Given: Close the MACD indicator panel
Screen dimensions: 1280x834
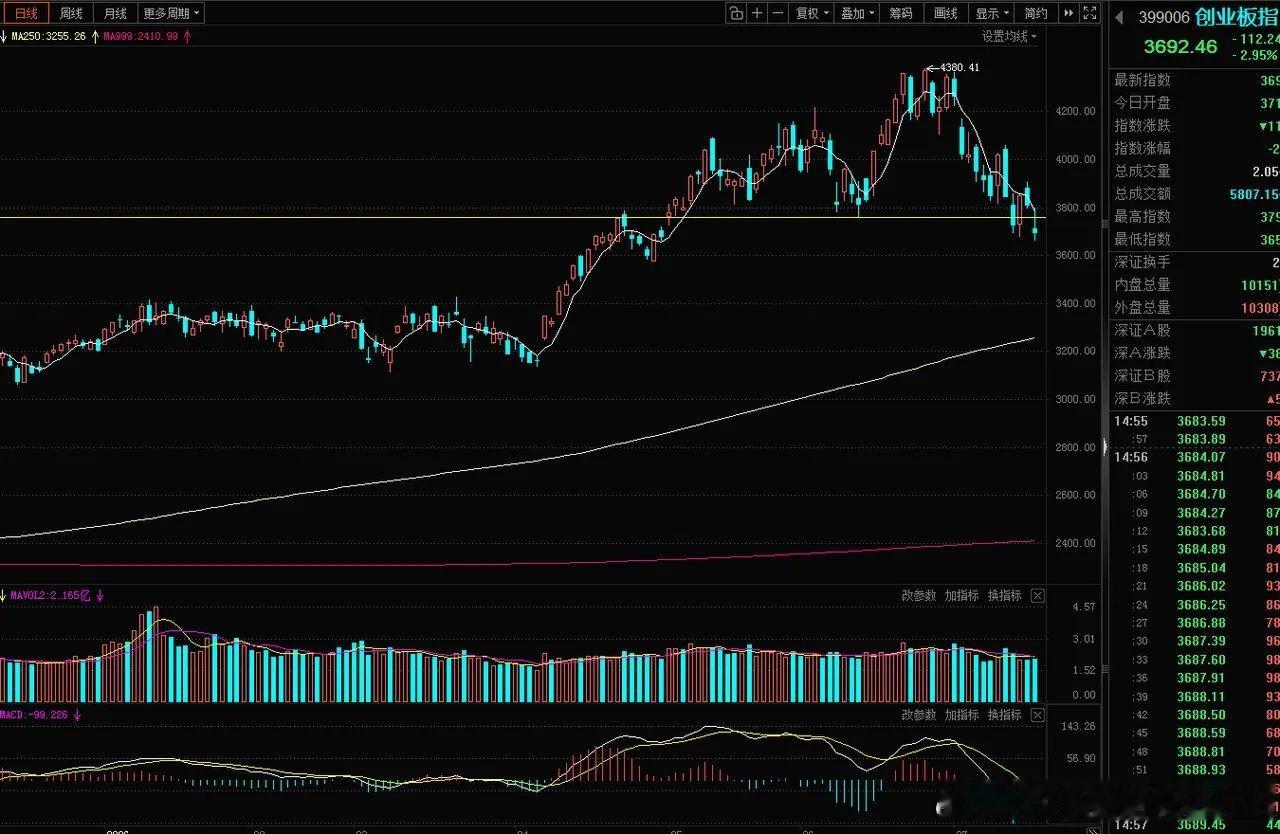Looking at the screenshot, I should (1037, 715).
